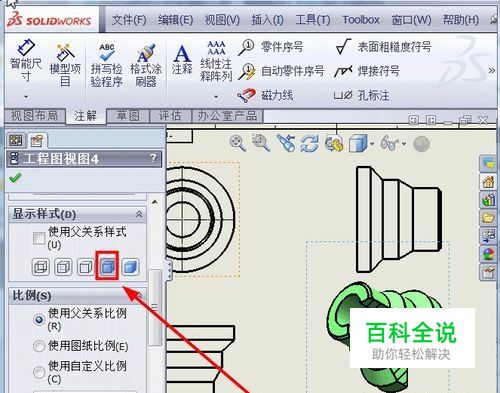
Task: Switch to 视图布局 tab
Action: point(35,116)
